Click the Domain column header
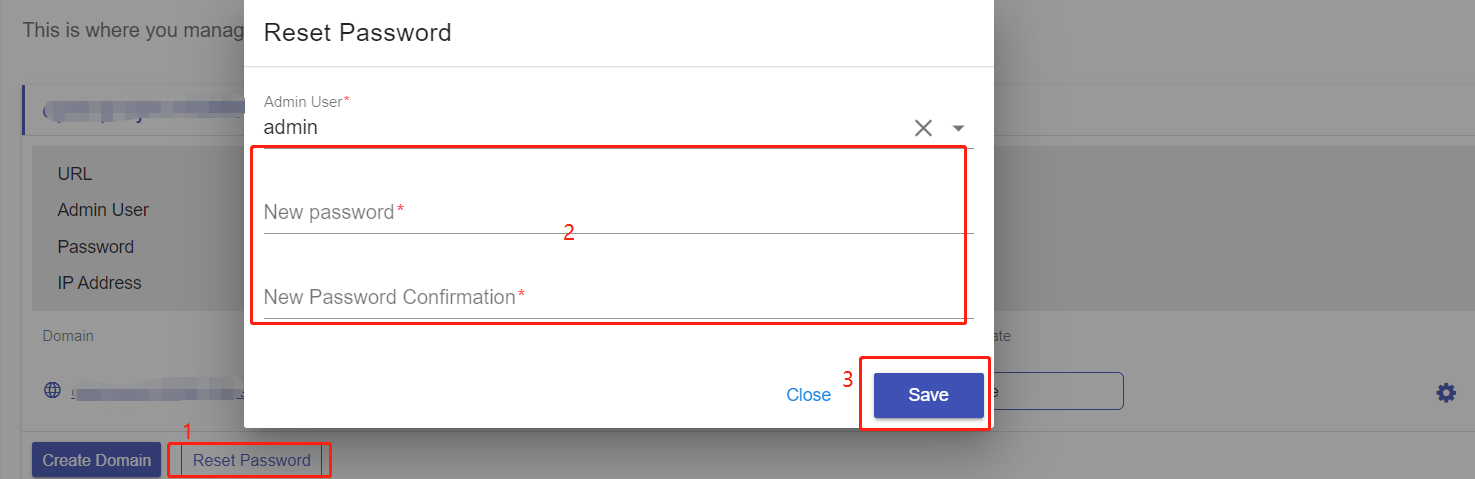This screenshot has width=1475, height=479. (x=68, y=336)
